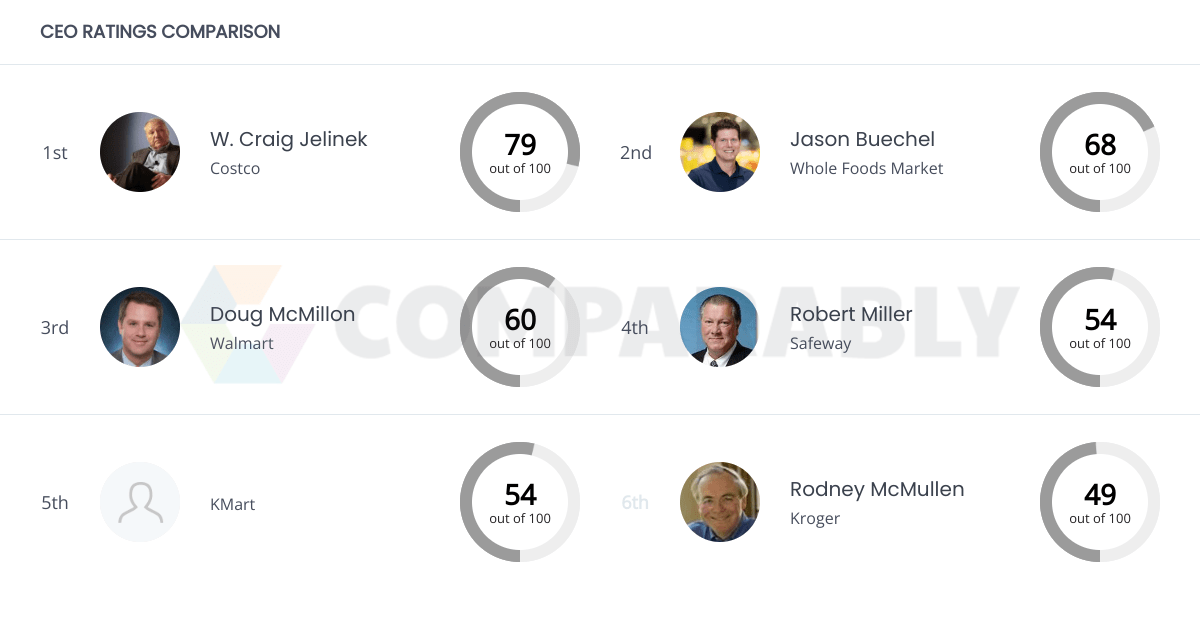
Task: Click KMart's 54 out of 100 score
Action: point(520,502)
